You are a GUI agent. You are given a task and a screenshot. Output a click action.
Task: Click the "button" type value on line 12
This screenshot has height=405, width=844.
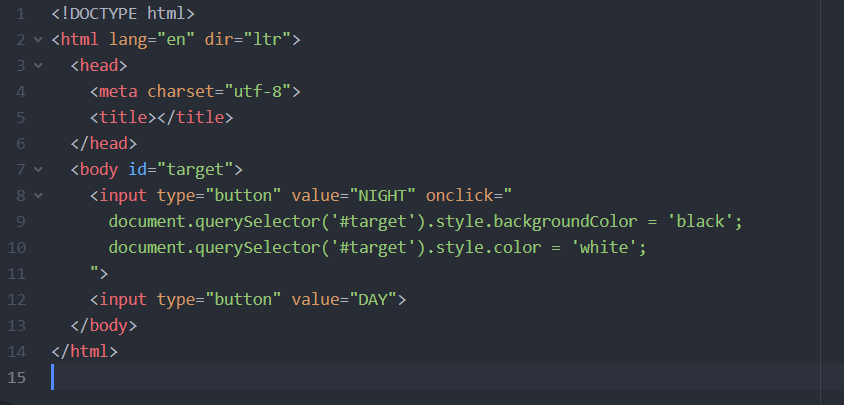[243, 299]
